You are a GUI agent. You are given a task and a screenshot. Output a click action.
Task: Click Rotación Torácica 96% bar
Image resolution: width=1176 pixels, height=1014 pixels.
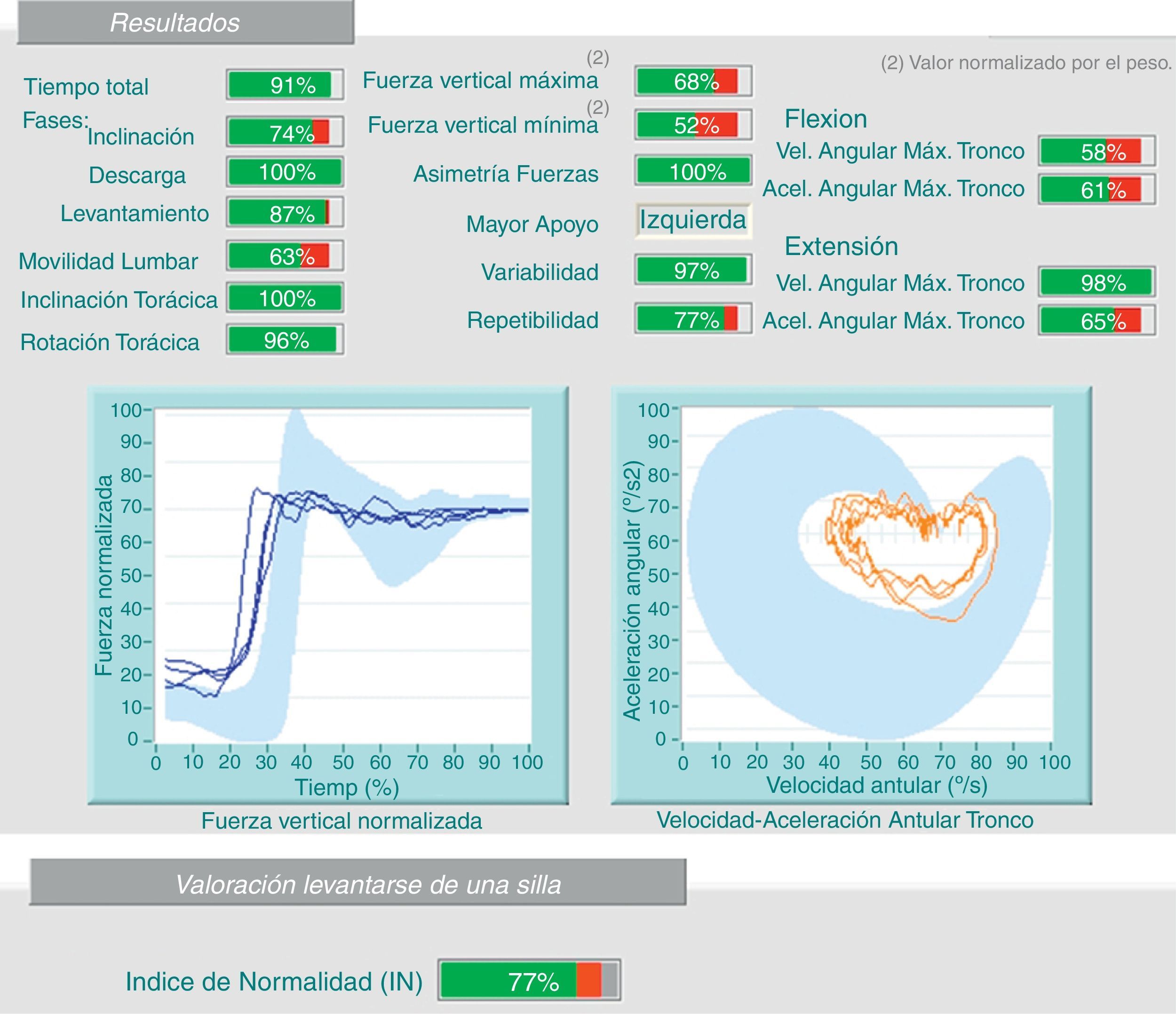pos(285,340)
